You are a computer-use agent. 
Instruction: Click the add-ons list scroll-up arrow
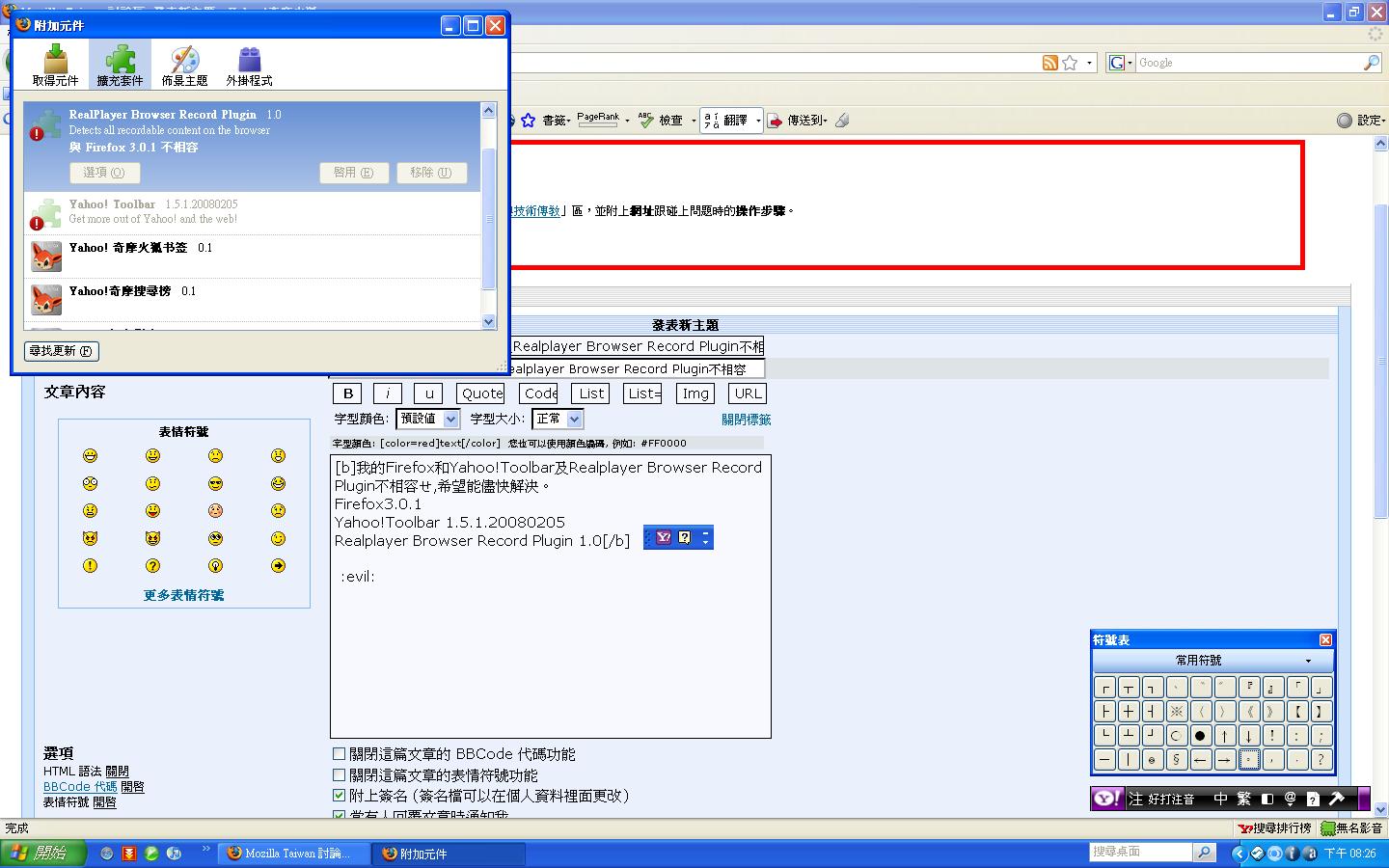[488, 111]
